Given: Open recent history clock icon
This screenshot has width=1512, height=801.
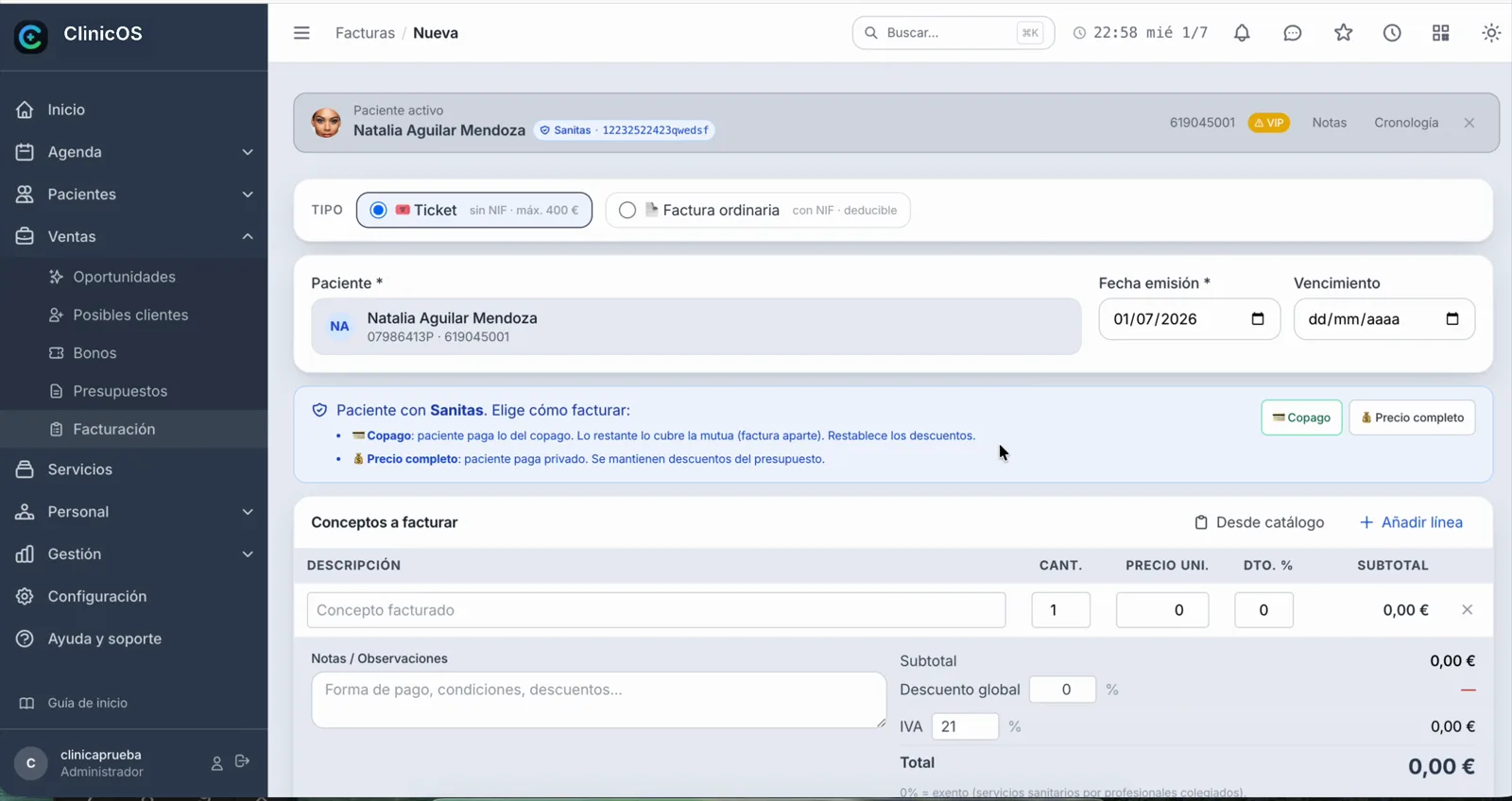Looking at the screenshot, I should click(1392, 33).
